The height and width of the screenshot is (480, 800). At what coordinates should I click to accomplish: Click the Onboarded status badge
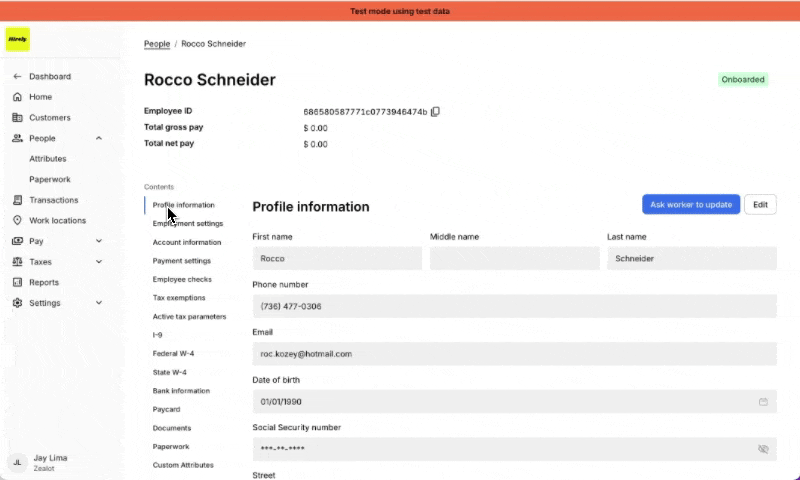pyautogui.click(x=743, y=80)
